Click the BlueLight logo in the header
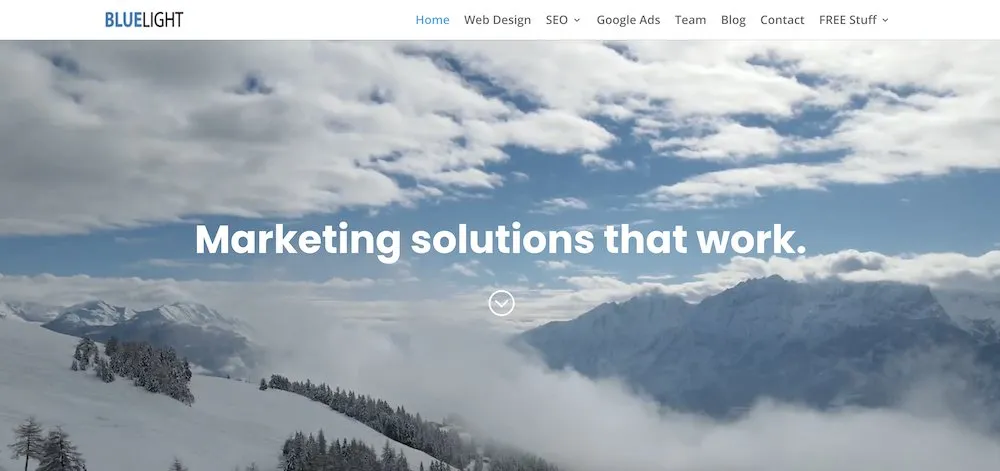 (x=144, y=20)
